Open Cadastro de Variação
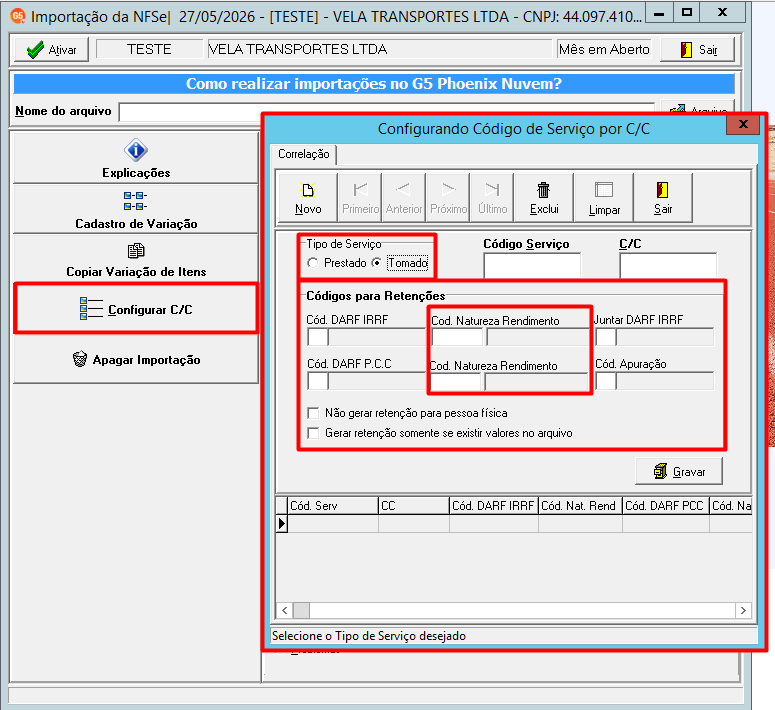 [136, 209]
